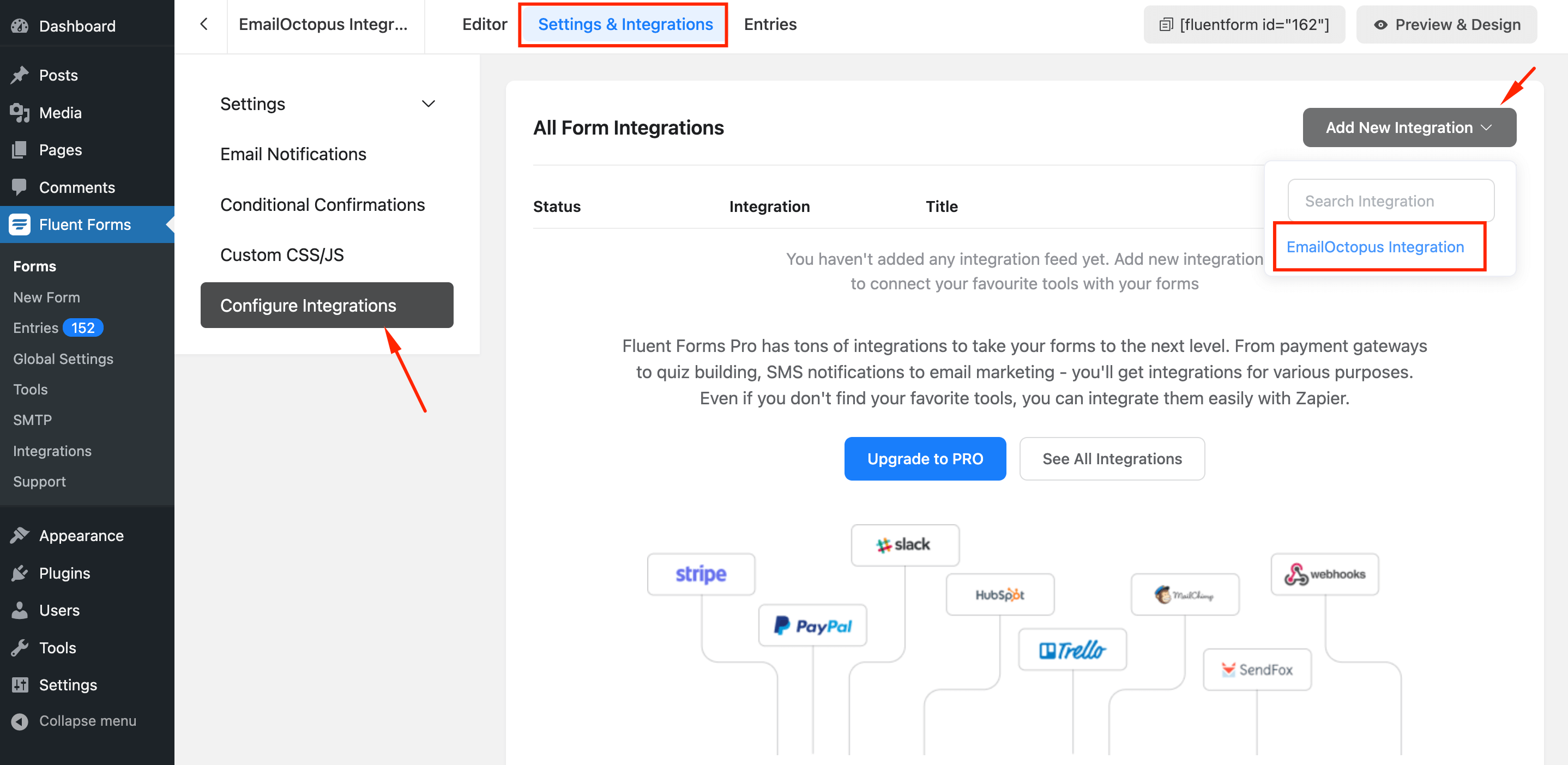Click into the Search Integration field
The image size is (1568, 765).
pos(1390,201)
